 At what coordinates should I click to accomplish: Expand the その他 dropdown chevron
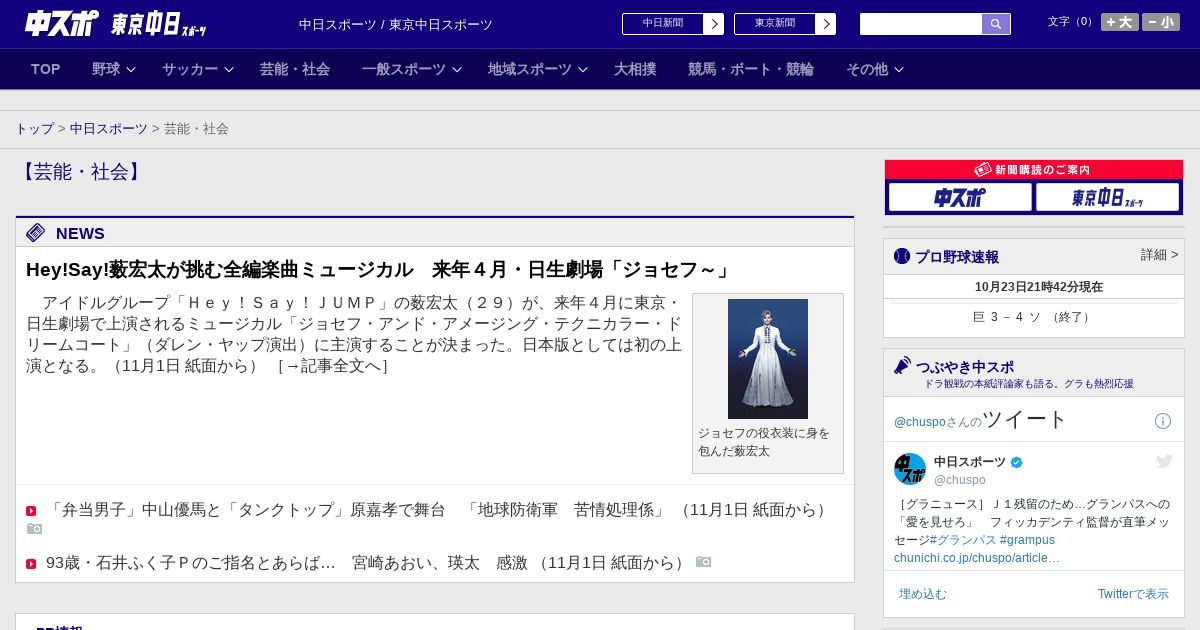[899, 69]
